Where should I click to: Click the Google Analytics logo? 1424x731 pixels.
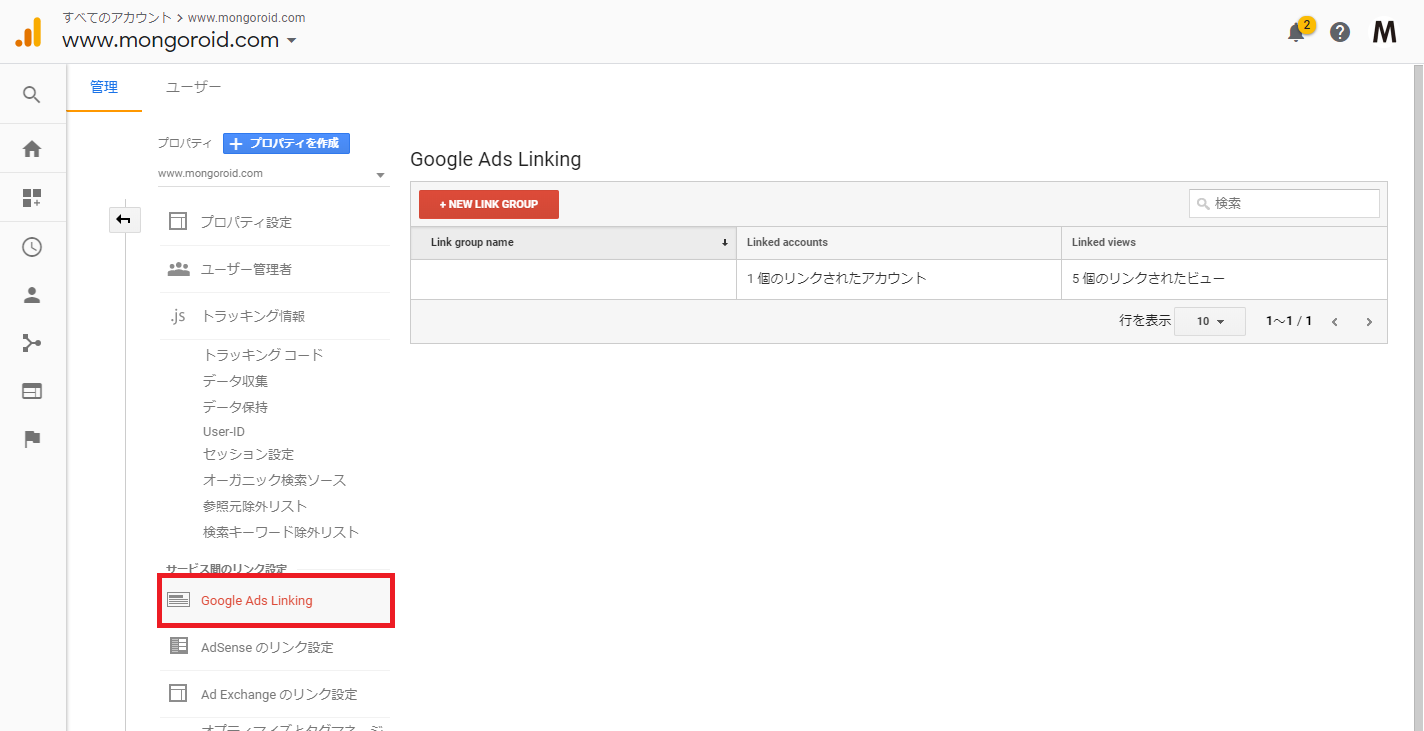pyautogui.click(x=29, y=32)
